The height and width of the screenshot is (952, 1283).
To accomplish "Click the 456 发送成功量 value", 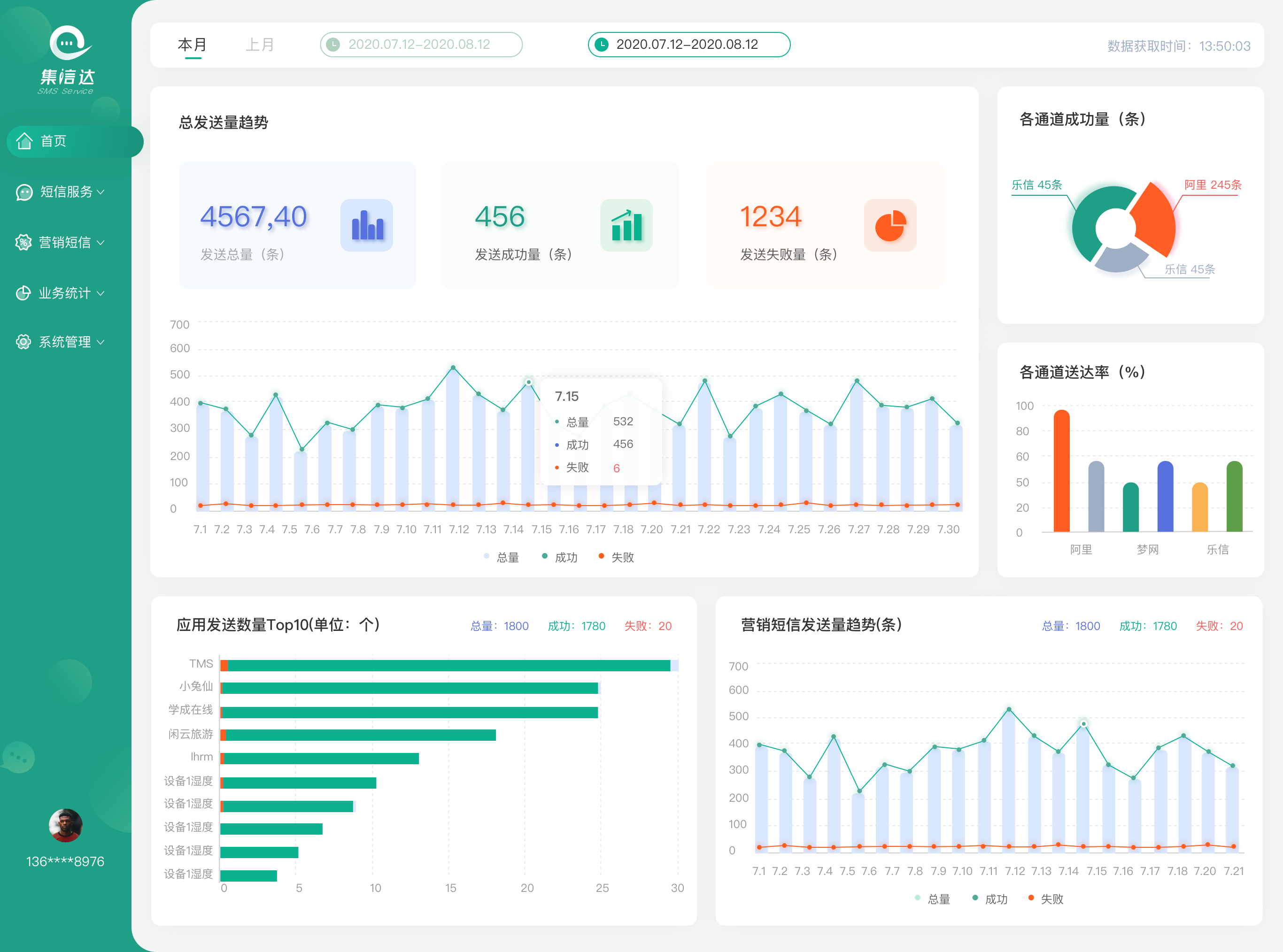I will [x=500, y=217].
